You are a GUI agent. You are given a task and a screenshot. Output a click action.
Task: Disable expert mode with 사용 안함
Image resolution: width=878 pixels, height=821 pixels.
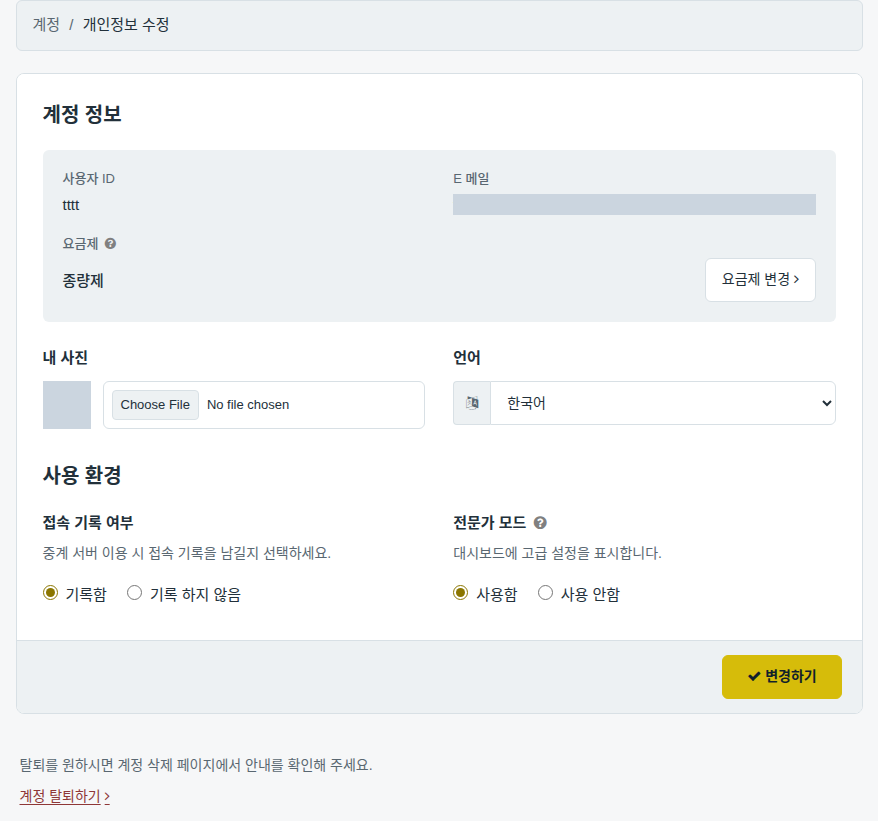coord(545,593)
